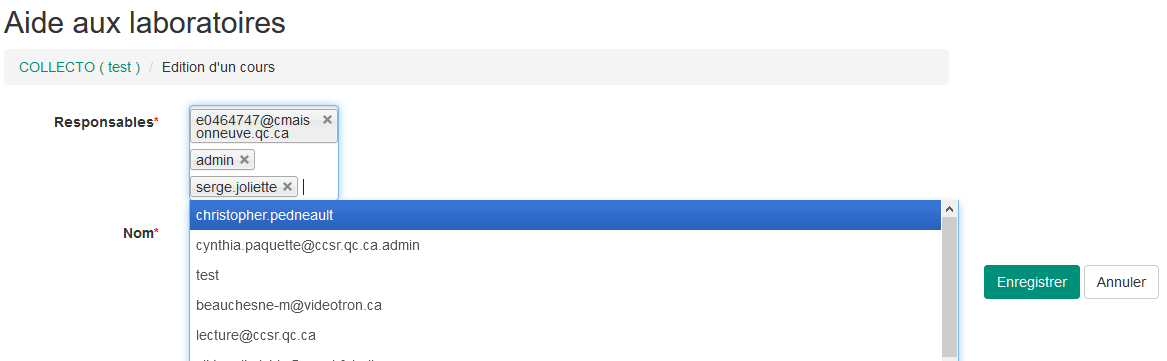Remove the admin tag with its x

244,160
